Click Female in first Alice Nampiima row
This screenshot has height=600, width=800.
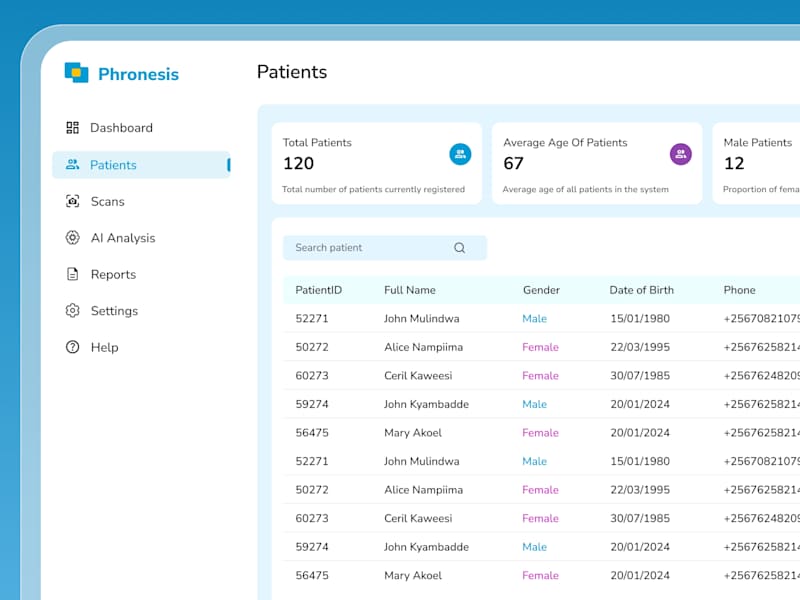tap(540, 347)
